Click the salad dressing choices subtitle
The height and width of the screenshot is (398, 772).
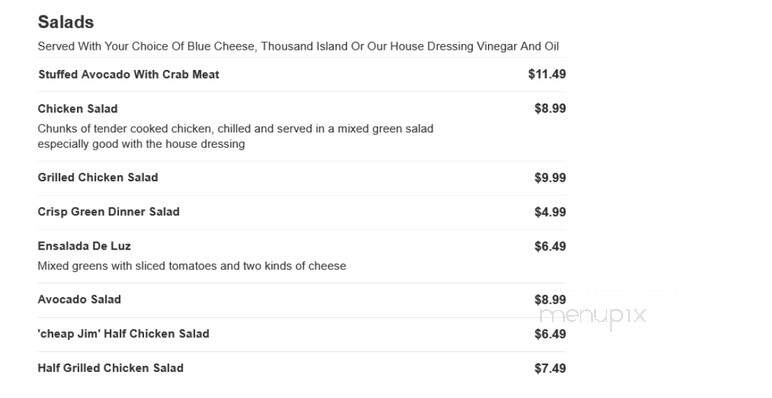coord(298,46)
